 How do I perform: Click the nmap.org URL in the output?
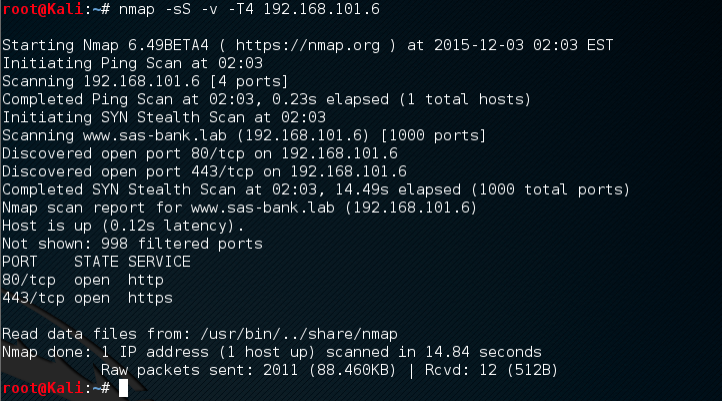[x=301, y=45]
